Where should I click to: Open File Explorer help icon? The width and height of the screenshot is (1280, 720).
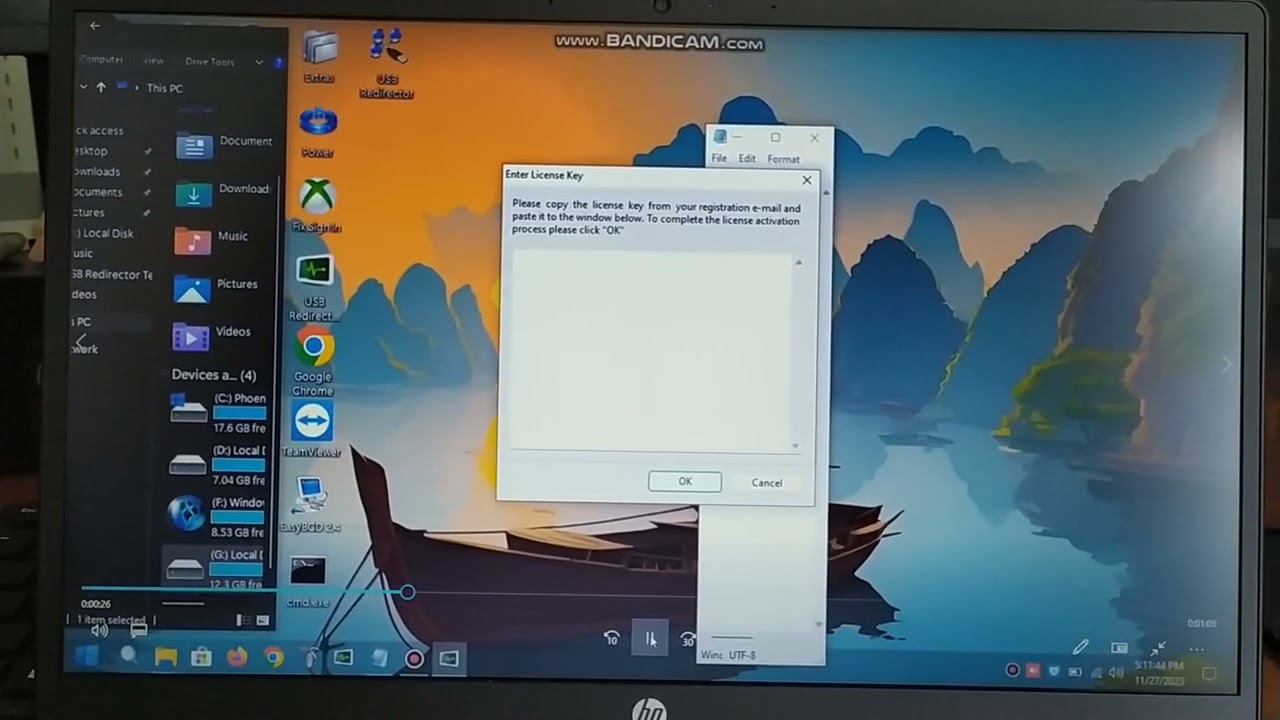click(278, 62)
